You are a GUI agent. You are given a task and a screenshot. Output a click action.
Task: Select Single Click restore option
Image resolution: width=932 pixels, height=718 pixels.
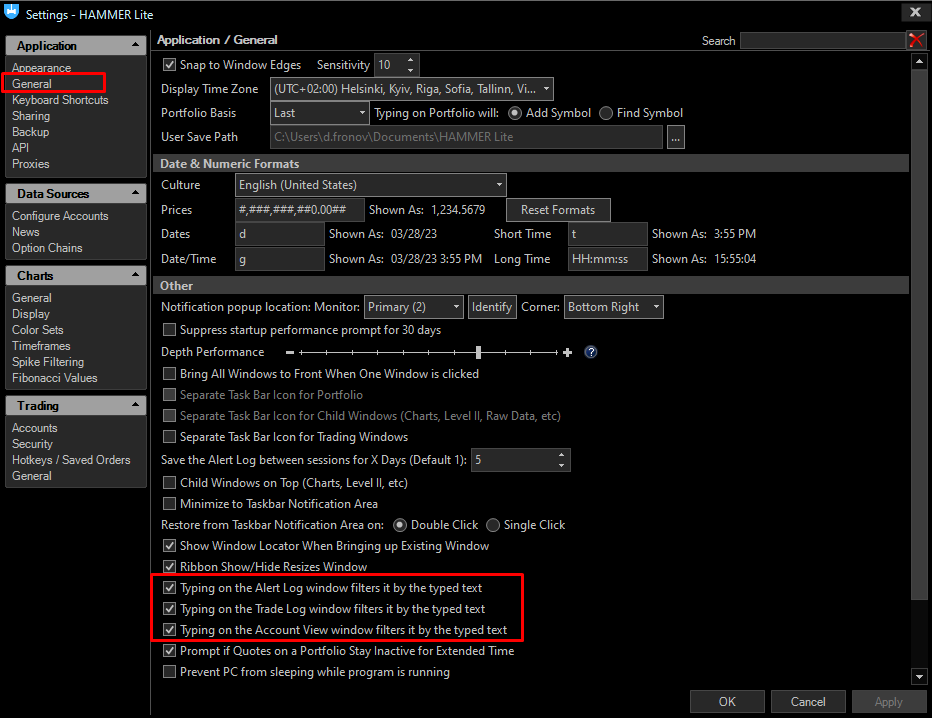493,525
